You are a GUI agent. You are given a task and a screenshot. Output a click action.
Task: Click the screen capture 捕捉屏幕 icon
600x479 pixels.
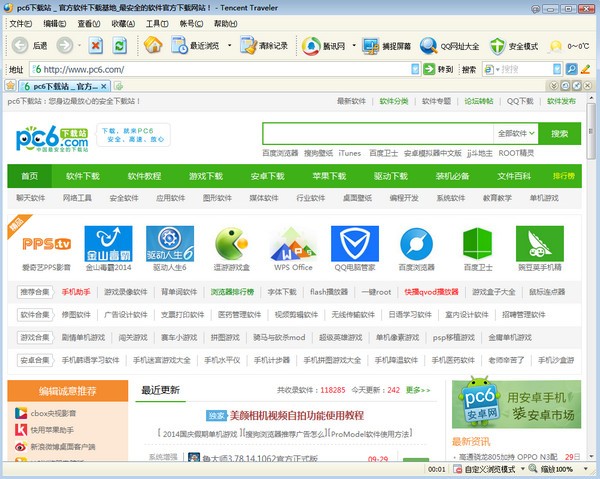[370, 46]
